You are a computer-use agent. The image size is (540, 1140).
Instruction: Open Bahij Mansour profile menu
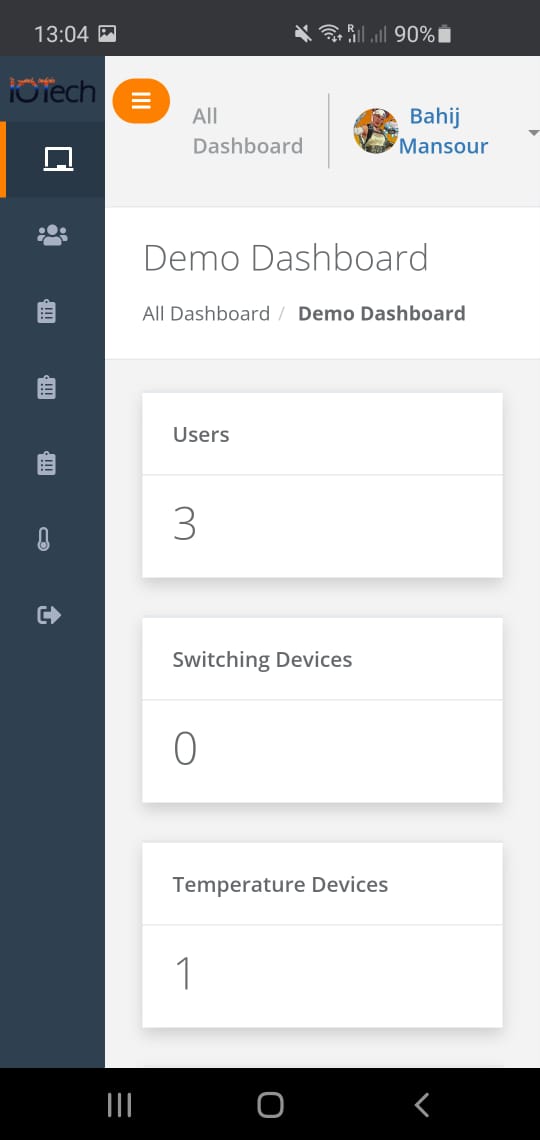[443, 131]
